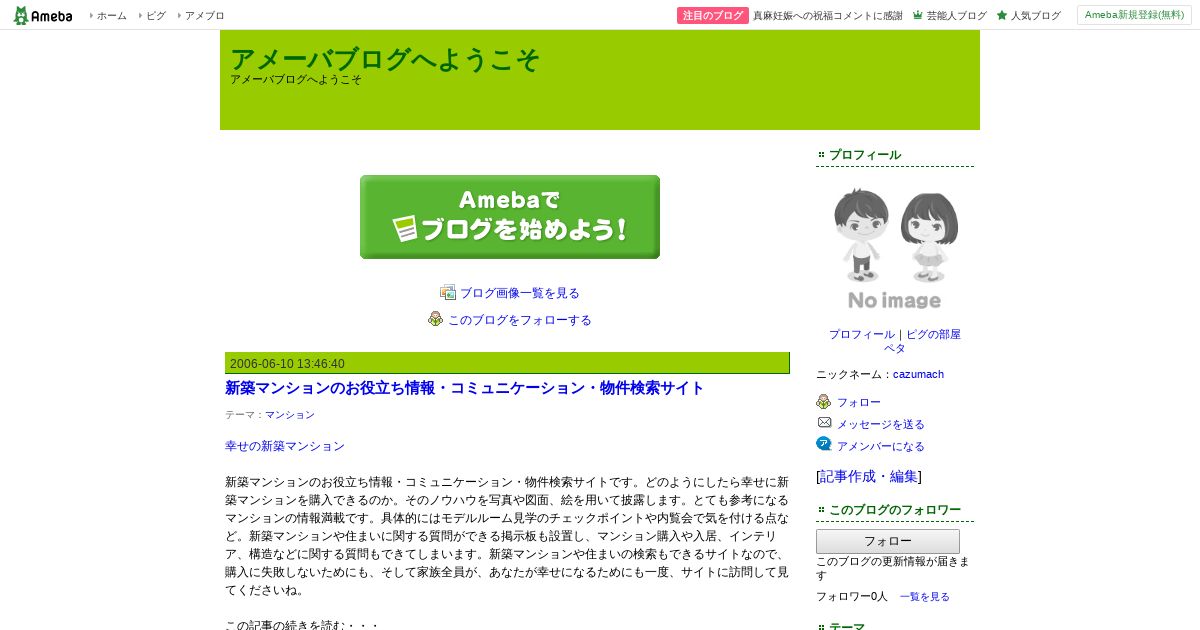Screen dimensions: 1200x630
Task: Open the ピグの部屋 link
Action: [x=933, y=334]
